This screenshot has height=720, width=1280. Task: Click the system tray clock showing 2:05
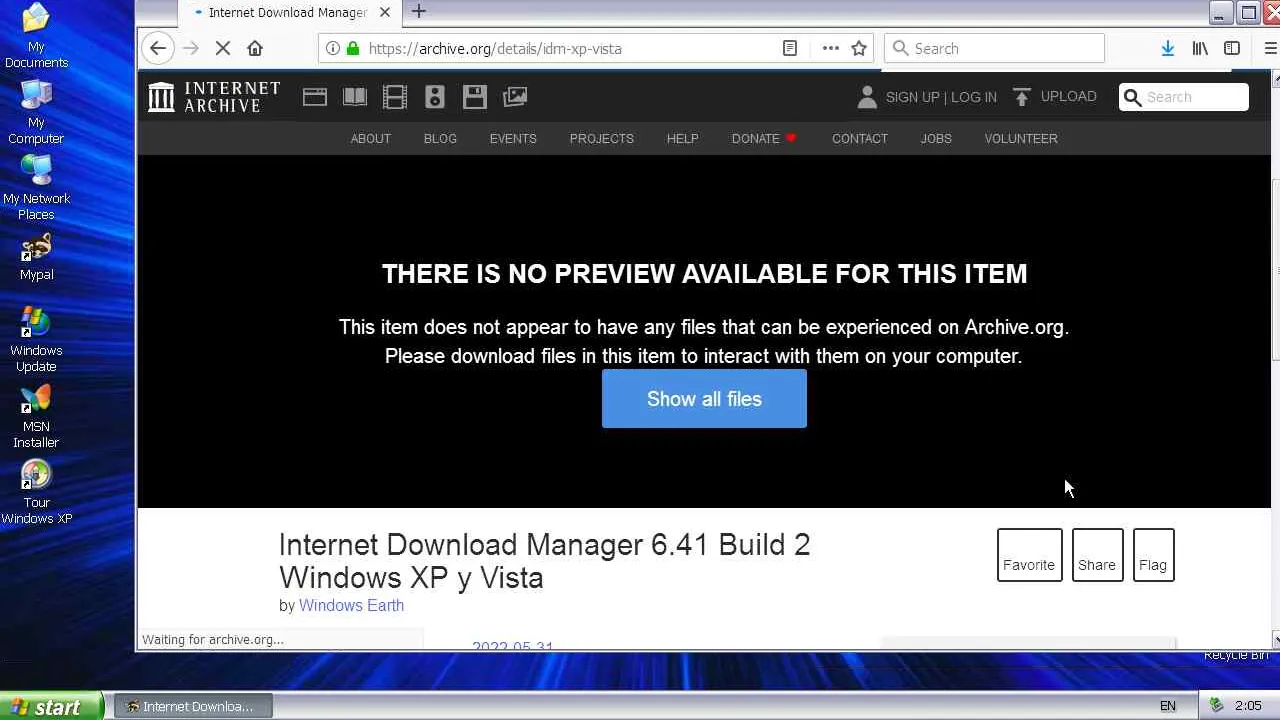pyautogui.click(x=1248, y=706)
